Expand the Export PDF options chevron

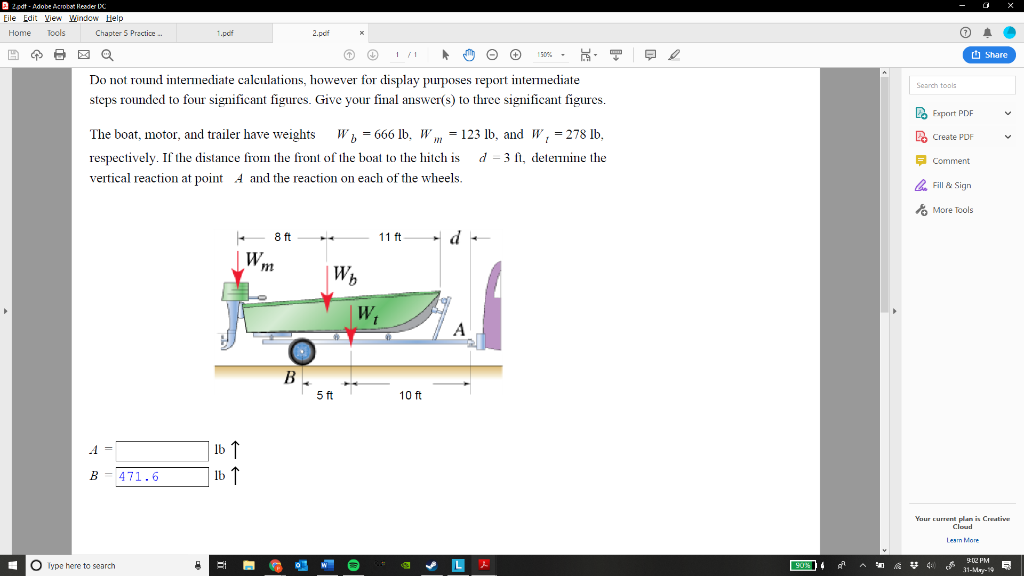[1007, 112]
